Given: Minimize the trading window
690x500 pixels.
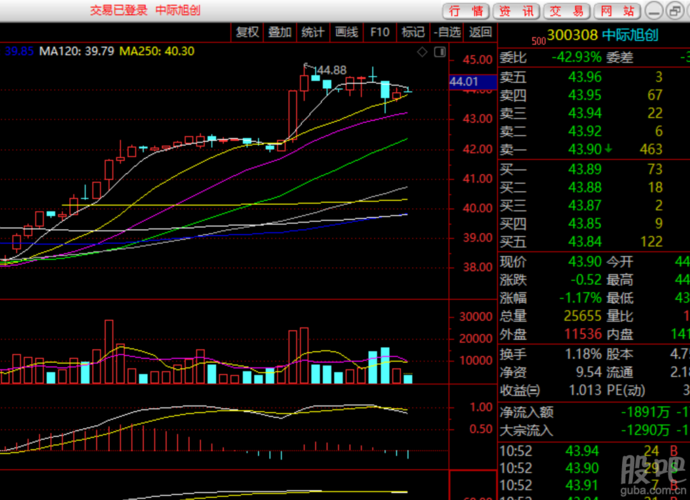Looking at the screenshot, I should coord(654,11).
